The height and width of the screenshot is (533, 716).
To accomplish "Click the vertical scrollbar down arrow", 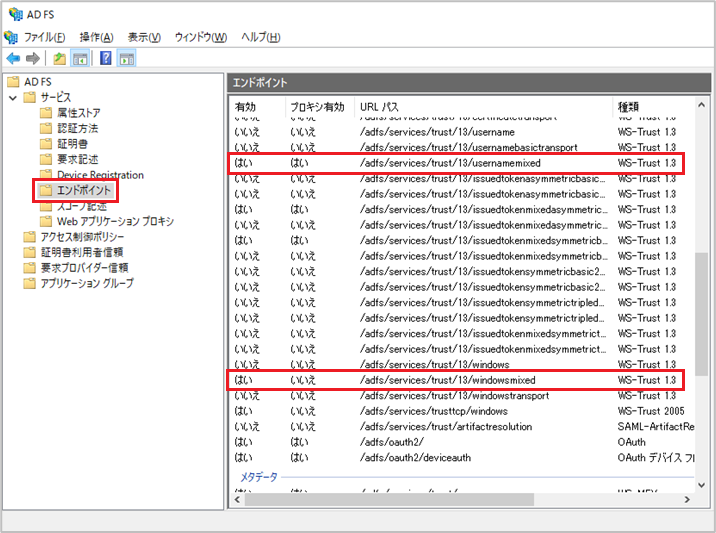I will tap(701, 486).
